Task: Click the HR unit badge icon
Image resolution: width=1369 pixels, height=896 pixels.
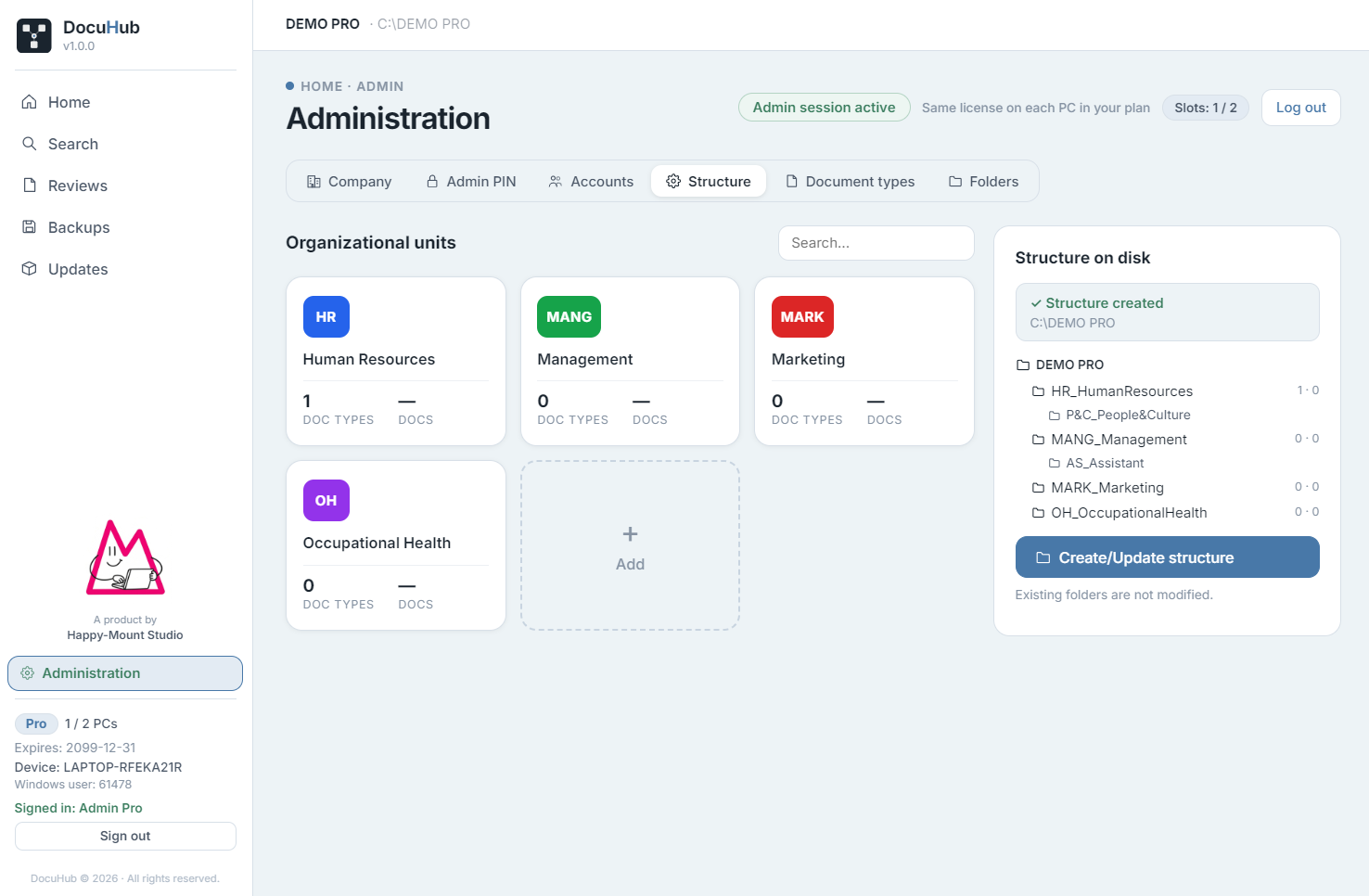Action: [x=326, y=316]
